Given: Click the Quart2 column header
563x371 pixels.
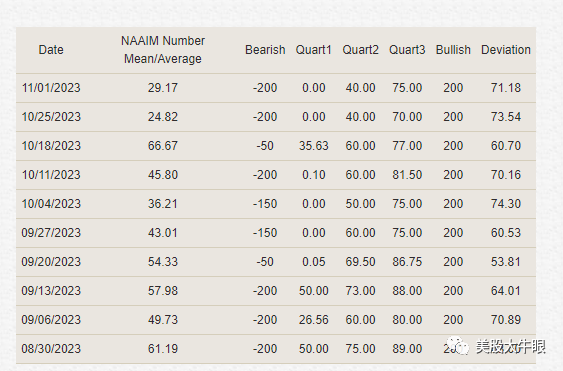Looking at the screenshot, I should 360,50.
